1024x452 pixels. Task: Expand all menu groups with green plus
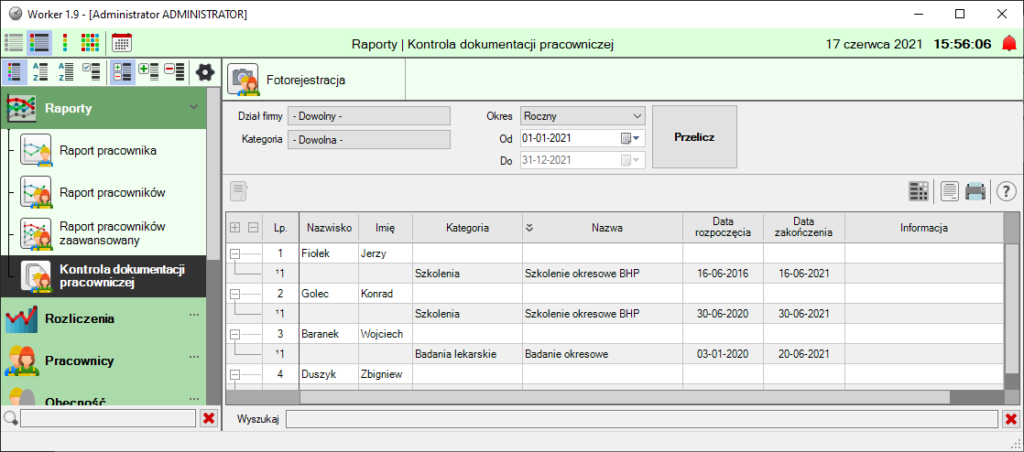148,71
